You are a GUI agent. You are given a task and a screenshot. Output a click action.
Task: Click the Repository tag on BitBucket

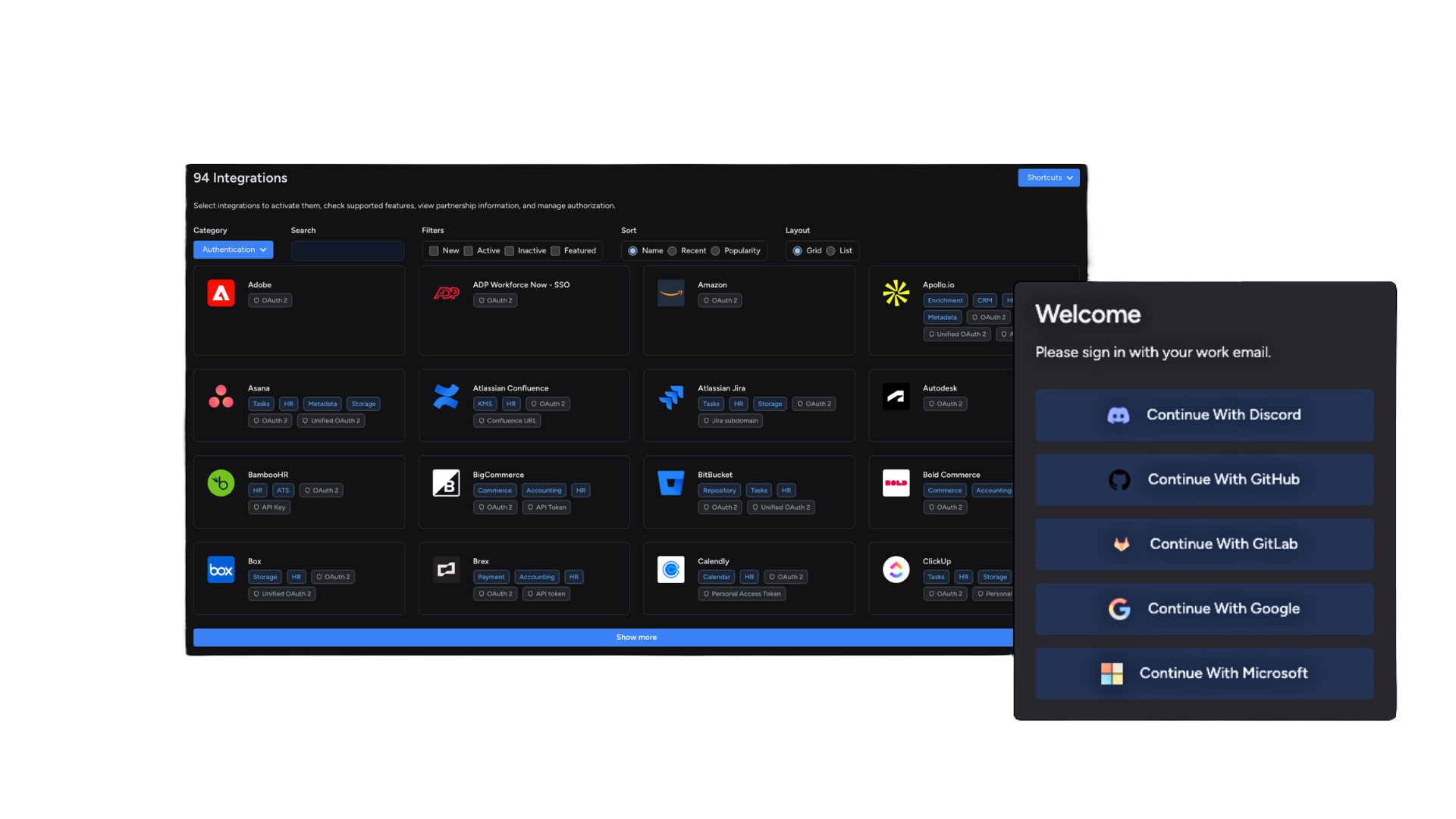[x=719, y=491]
